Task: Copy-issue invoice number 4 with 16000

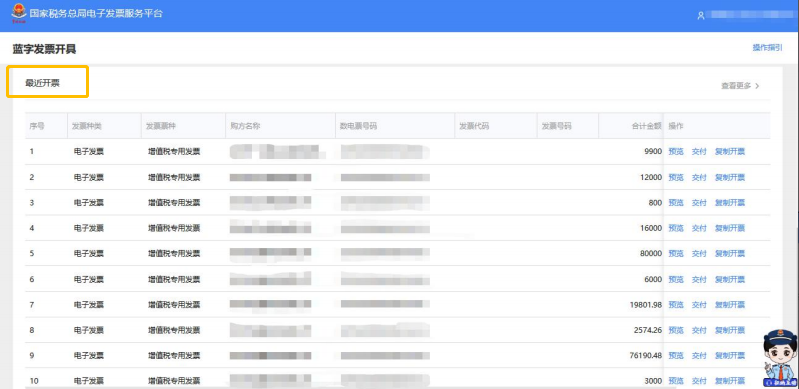Action: pyautogui.click(x=730, y=228)
